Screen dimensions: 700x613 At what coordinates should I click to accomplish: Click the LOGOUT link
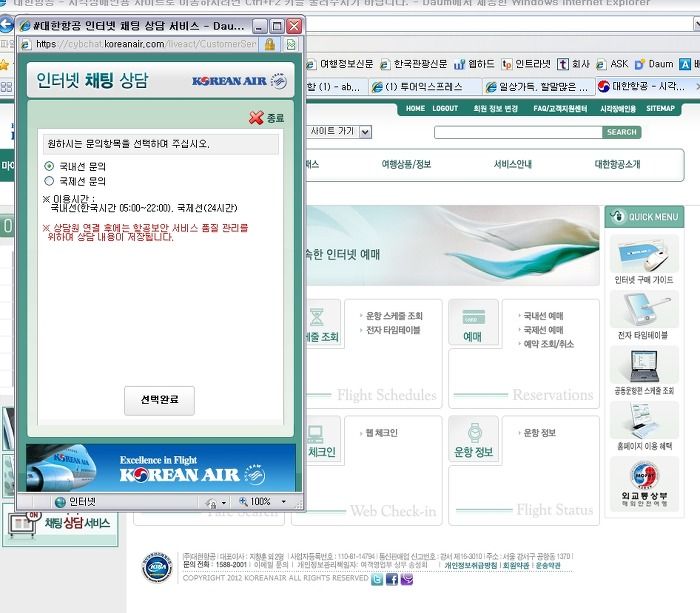pos(445,108)
